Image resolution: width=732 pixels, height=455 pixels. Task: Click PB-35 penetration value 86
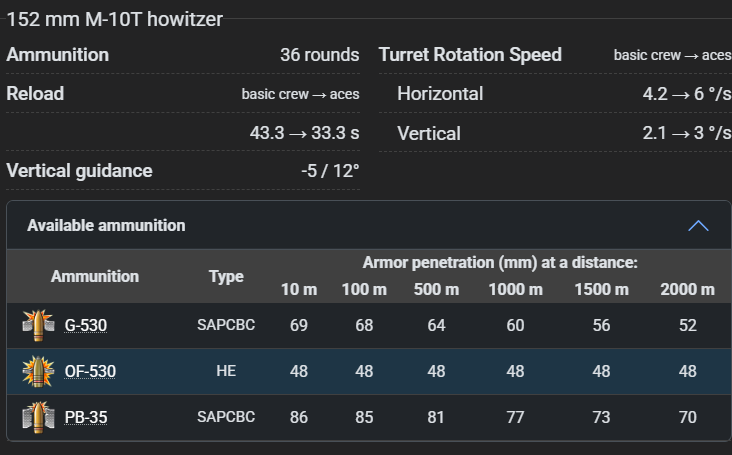click(x=299, y=417)
